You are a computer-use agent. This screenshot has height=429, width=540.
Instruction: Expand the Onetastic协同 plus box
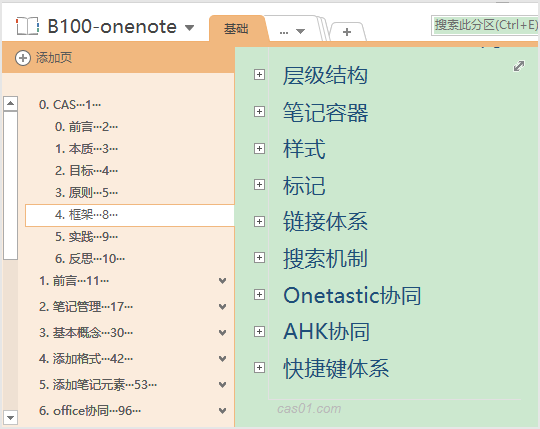coord(259,294)
